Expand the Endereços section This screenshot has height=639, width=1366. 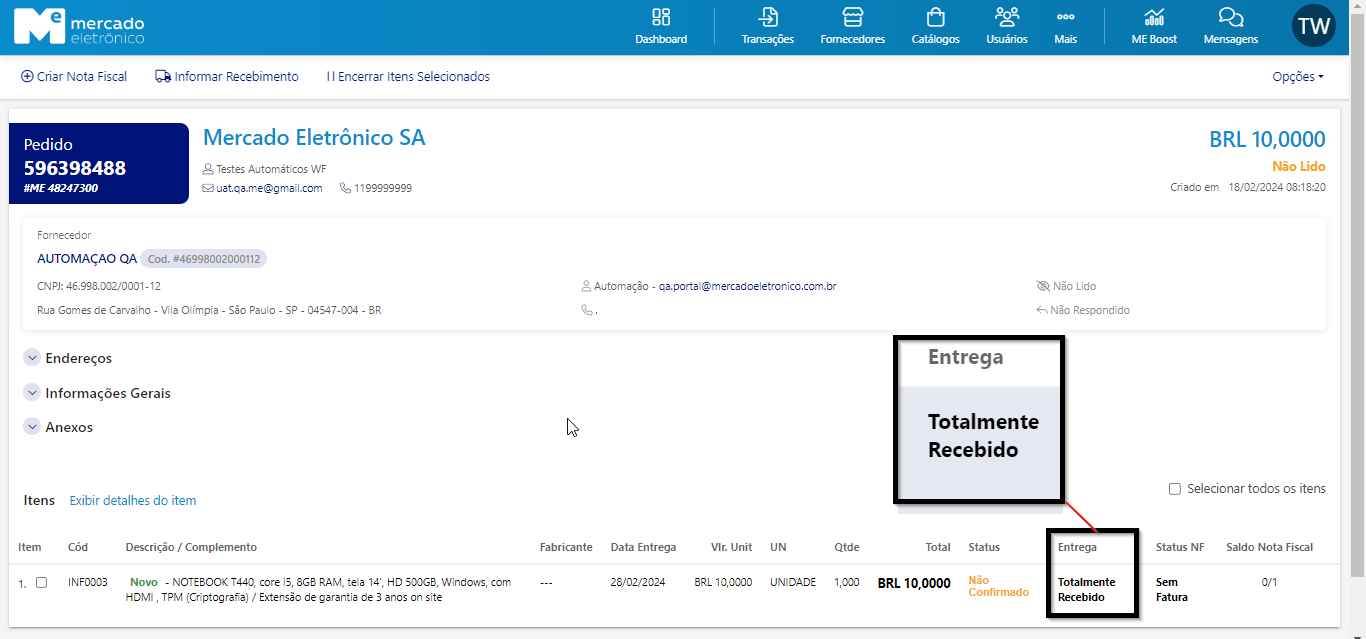[x=68, y=358]
